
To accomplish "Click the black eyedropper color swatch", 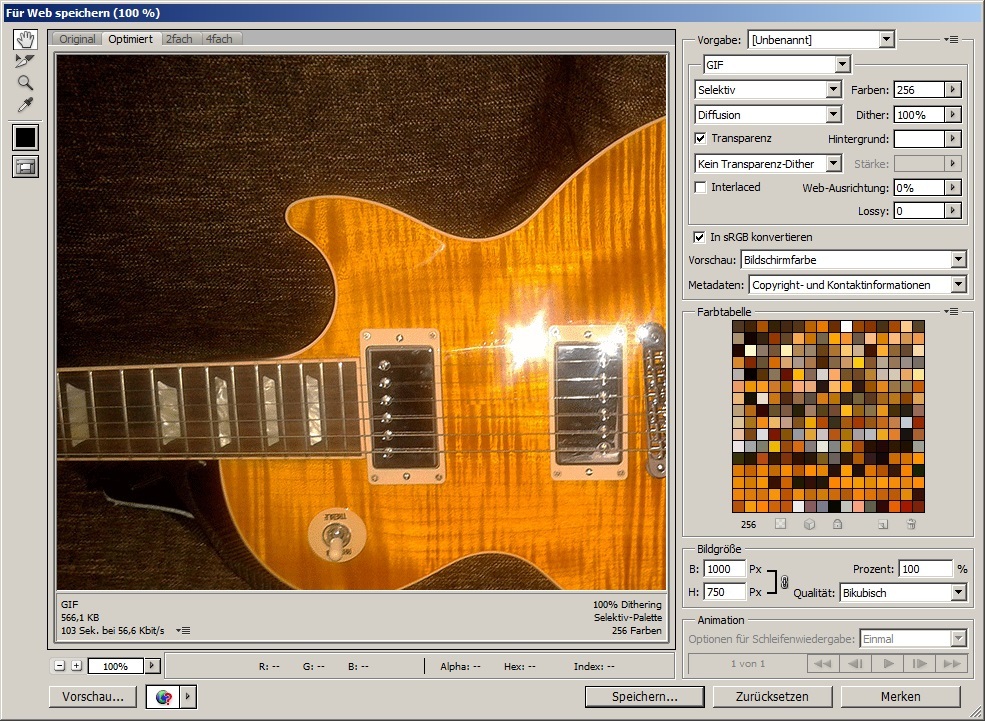I will tap(25, 137).
